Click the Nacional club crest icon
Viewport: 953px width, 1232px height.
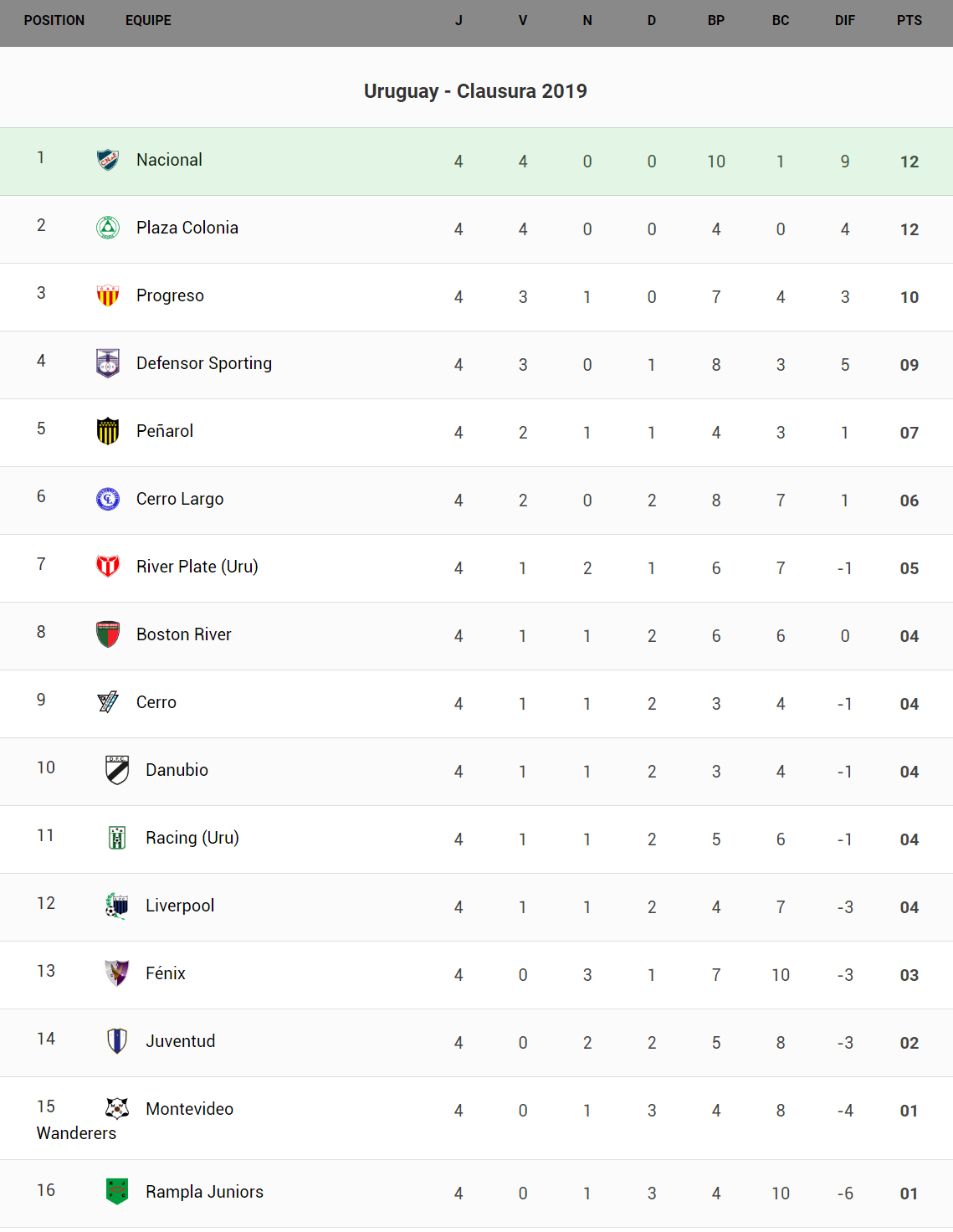tap(108, 159)
